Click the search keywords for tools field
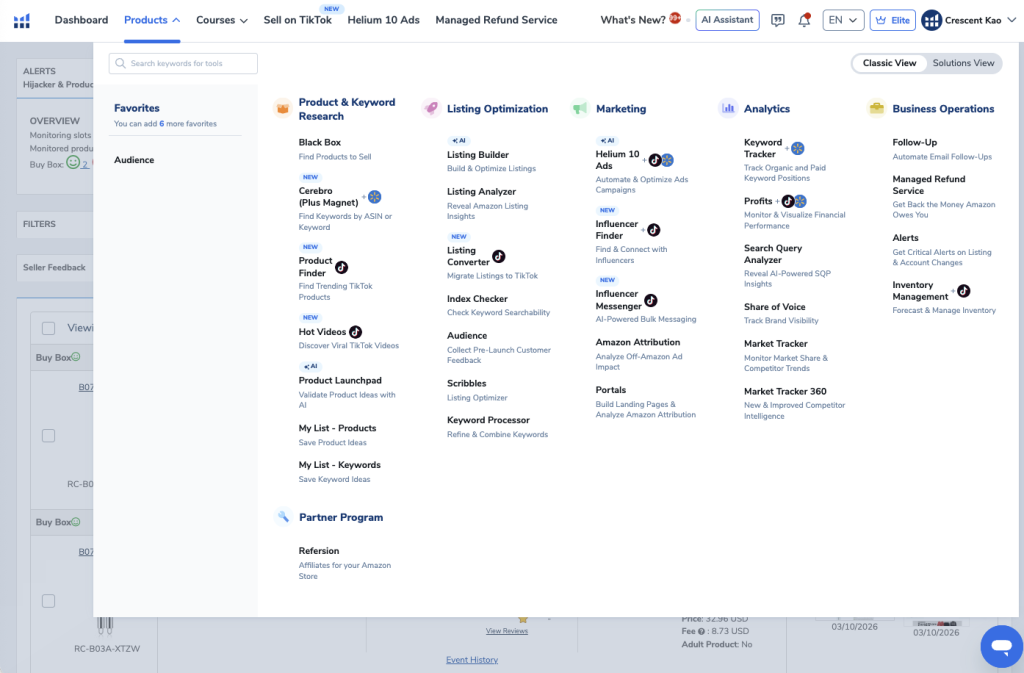 click(x=184, y=64)
